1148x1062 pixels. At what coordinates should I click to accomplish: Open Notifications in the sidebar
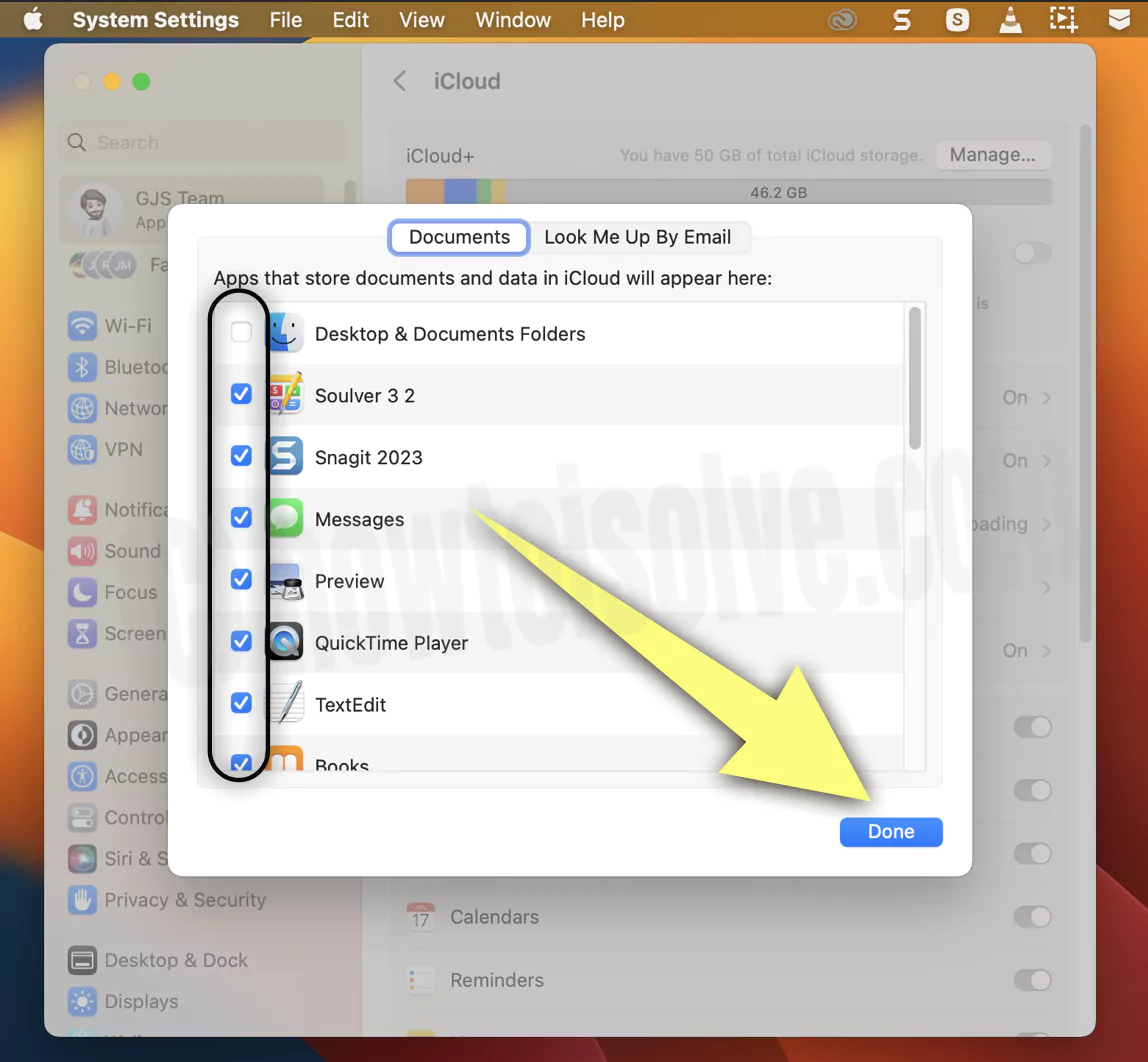[118, 509]
